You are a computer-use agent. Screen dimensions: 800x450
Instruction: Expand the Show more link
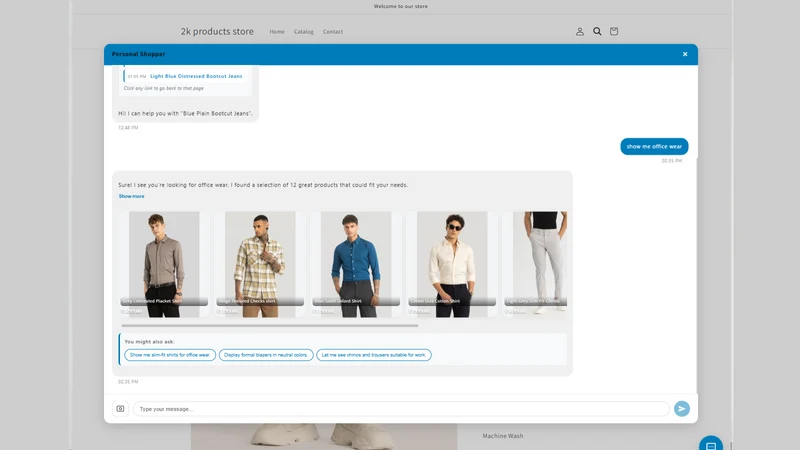132,196
